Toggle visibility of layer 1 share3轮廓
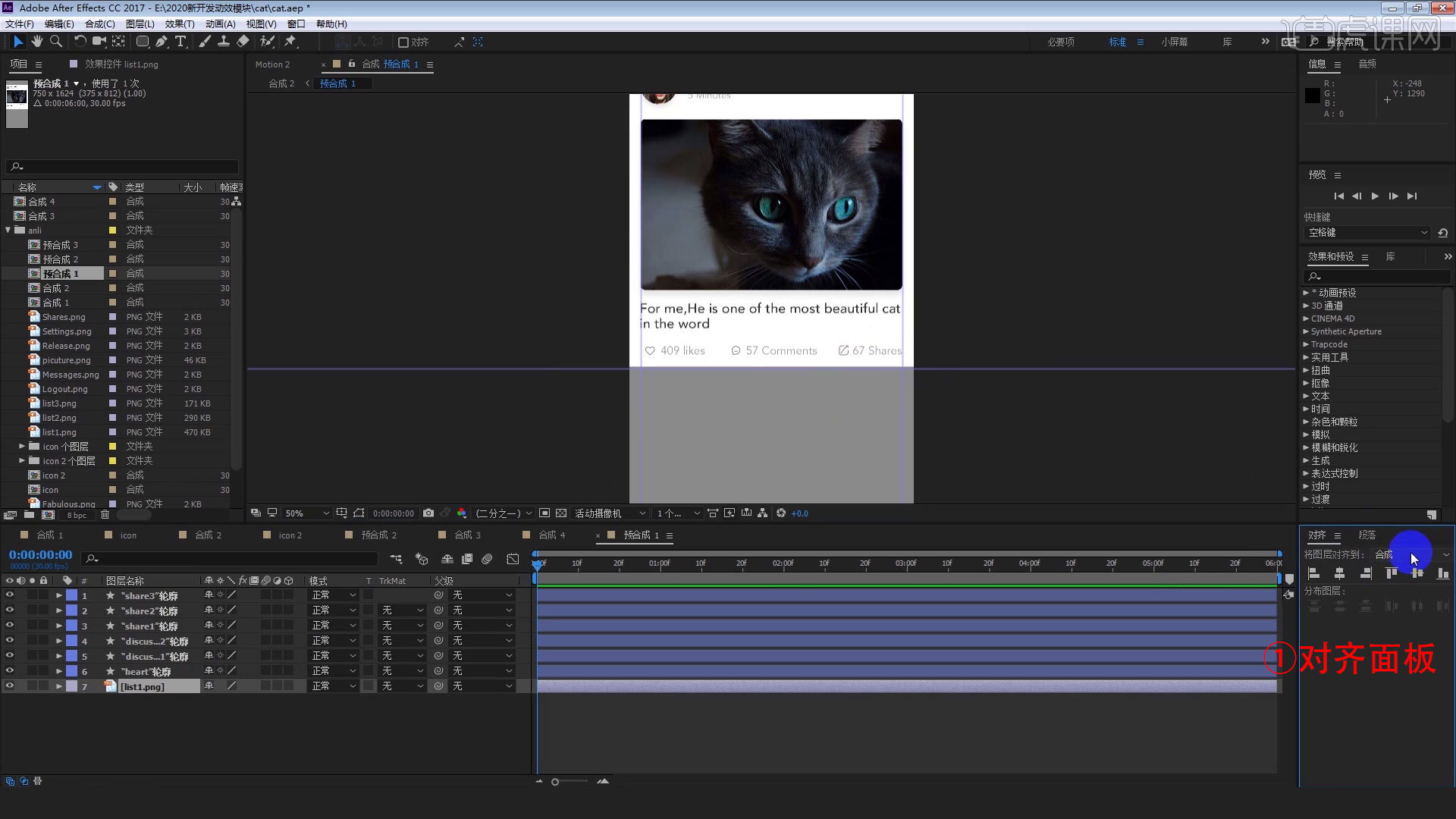This screenshot has width=1456, height=819. click(9, 595)
